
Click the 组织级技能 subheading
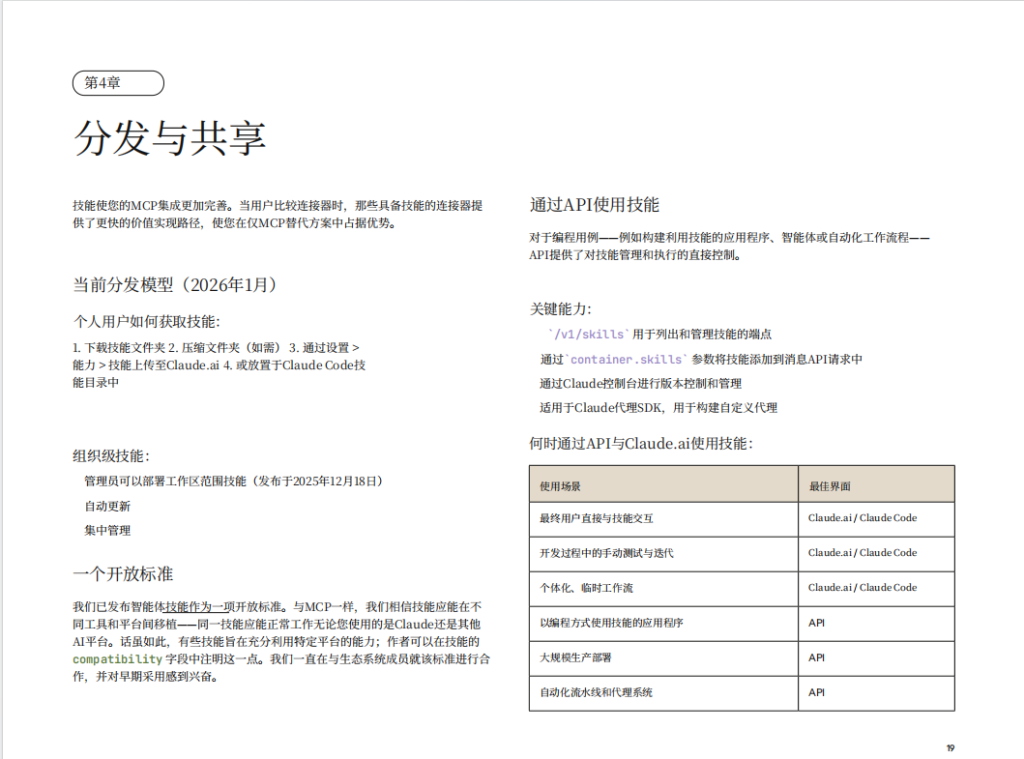pyautogui.click(x=111, y=456)
